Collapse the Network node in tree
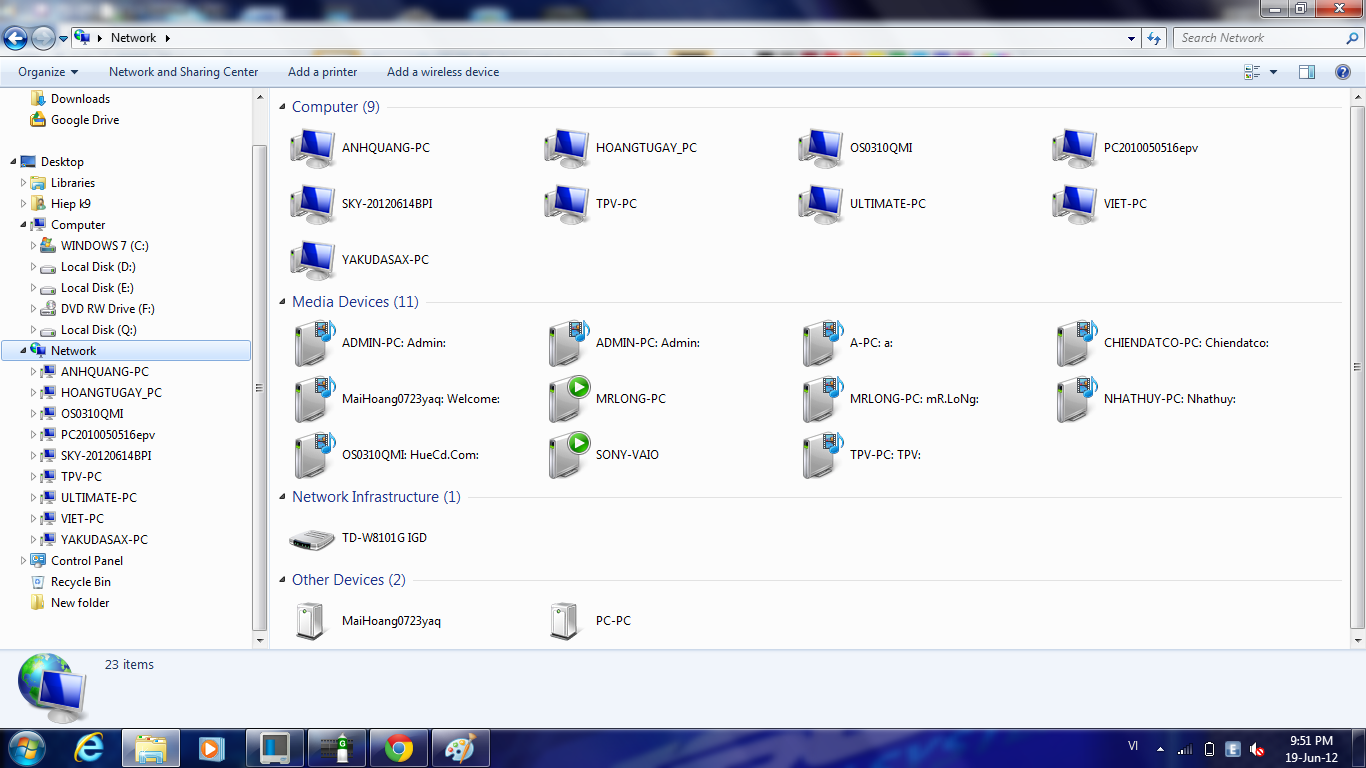 23,351
